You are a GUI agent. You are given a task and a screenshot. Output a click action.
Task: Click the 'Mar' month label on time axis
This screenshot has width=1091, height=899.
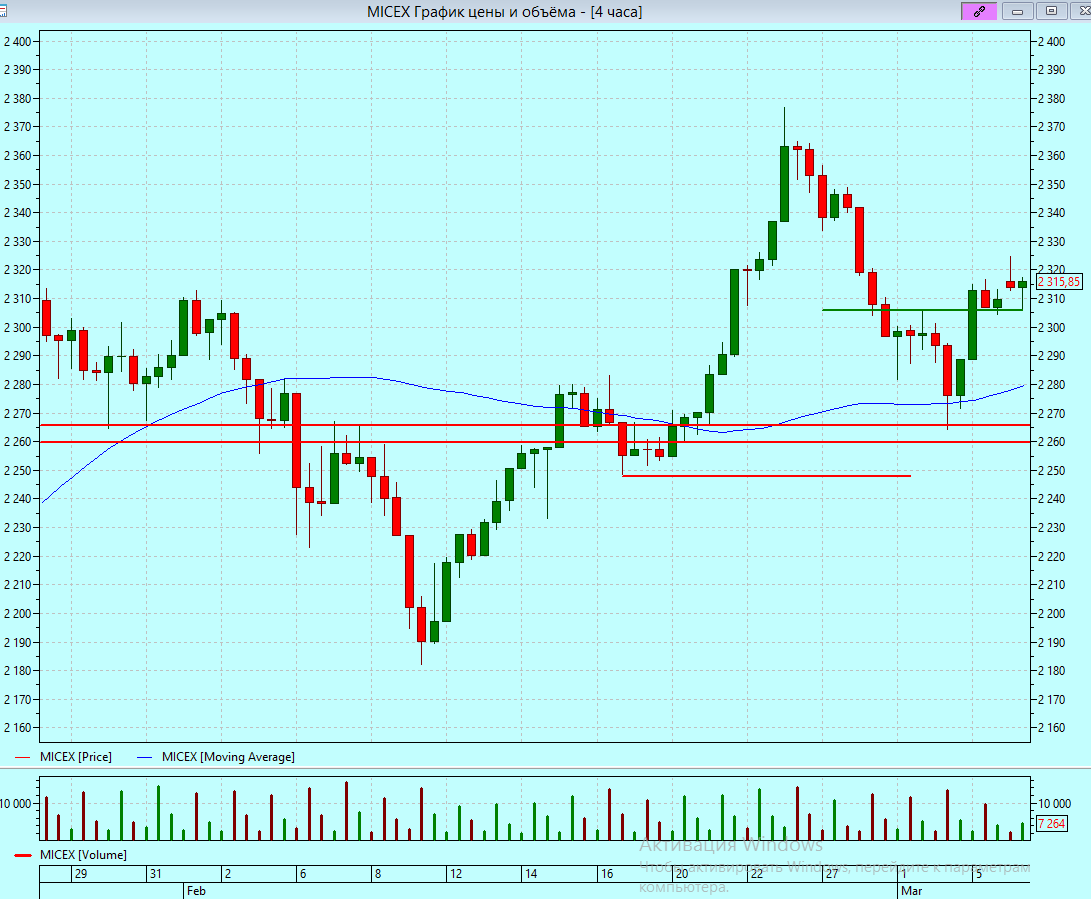(x=911, y=891)
